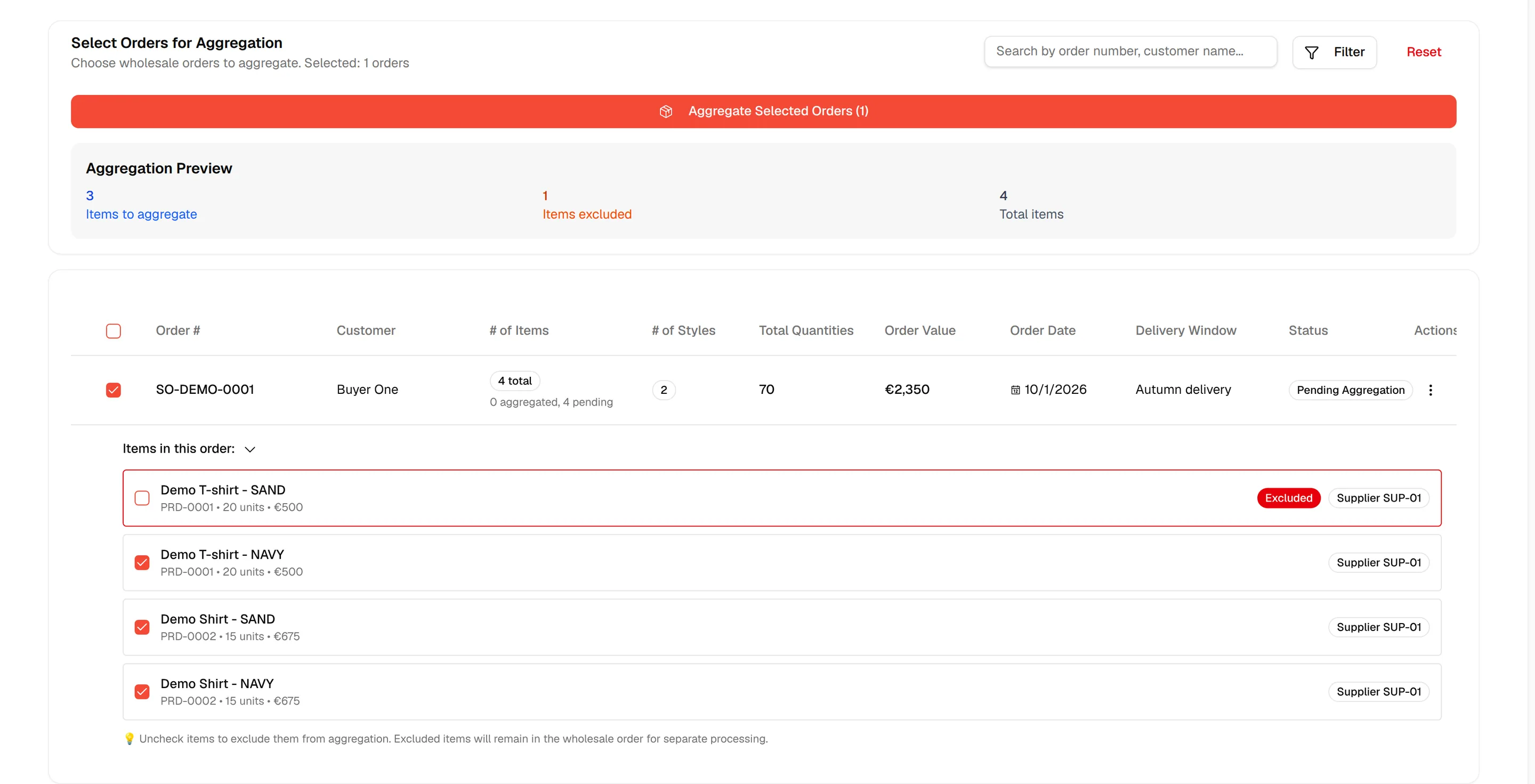The width and height of the screenshot is (1535, 784).
Task: Click Supplier SUP-01 badge on Demo T-shirt - NAVY
Action: pyautogui.click(x=1378, y=562)
